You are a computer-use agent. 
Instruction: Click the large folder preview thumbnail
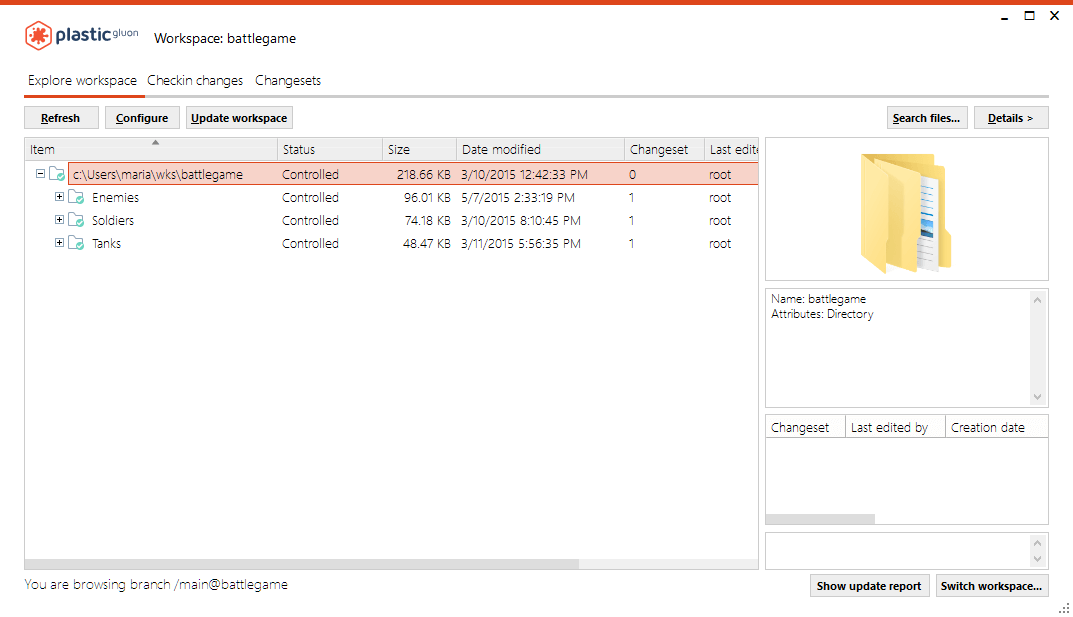coord(906,213)
